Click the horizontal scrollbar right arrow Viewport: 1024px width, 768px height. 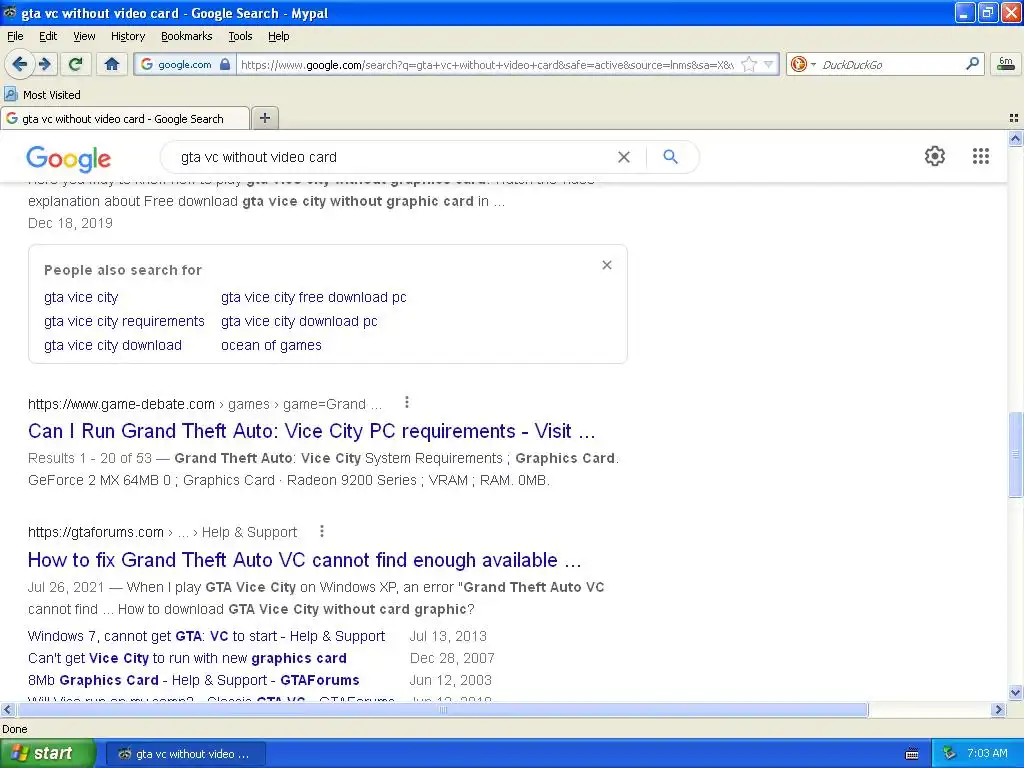(x=998, y=709)
